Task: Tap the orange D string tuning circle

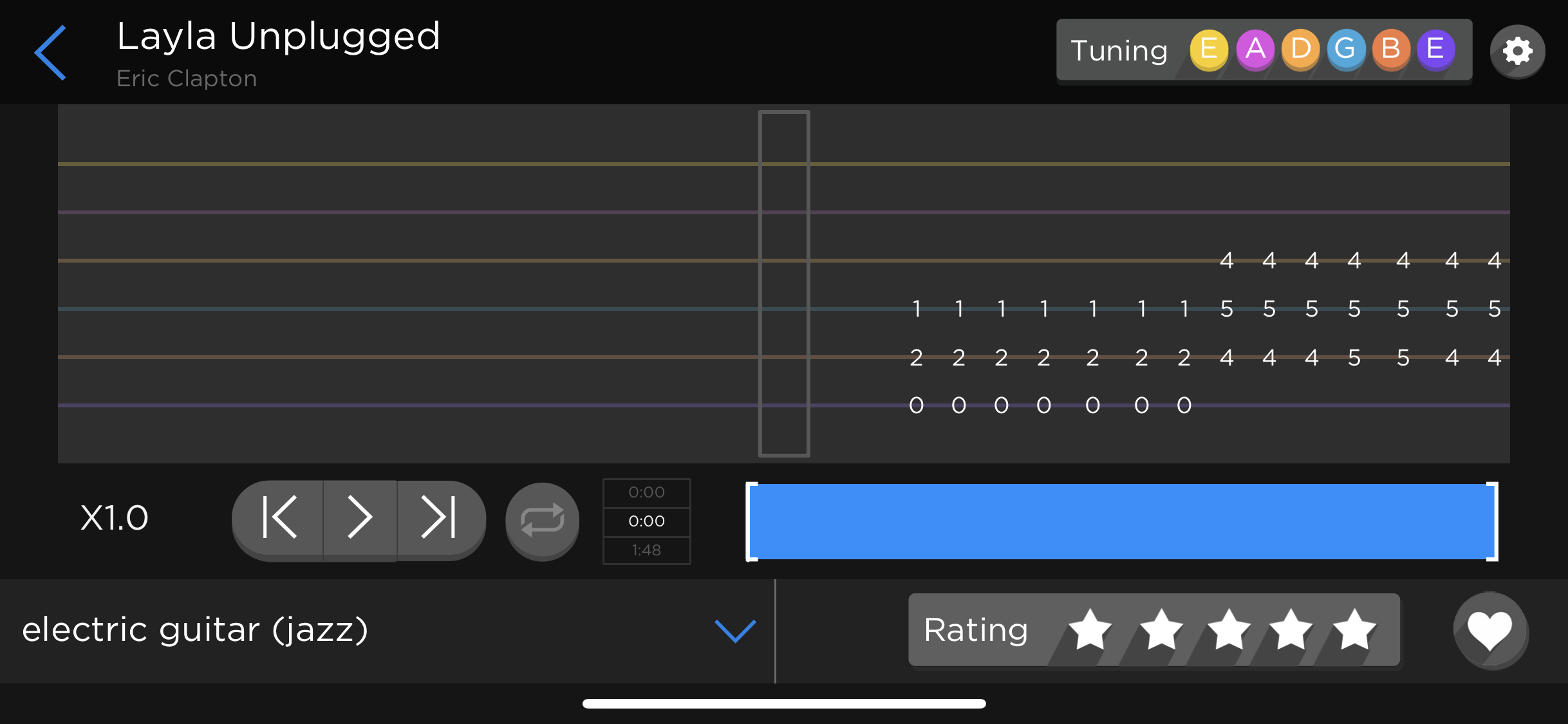Action: pos(1300,50)
